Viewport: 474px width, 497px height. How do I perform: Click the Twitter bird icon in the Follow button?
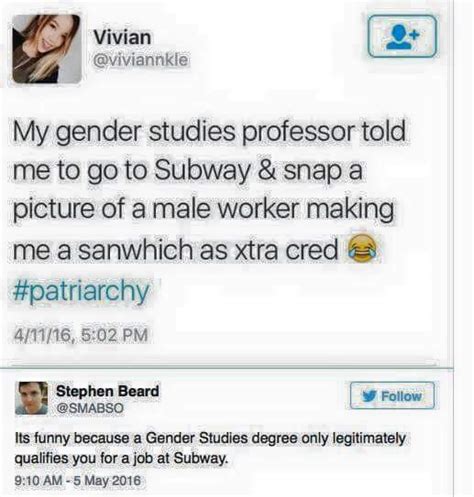370,396
